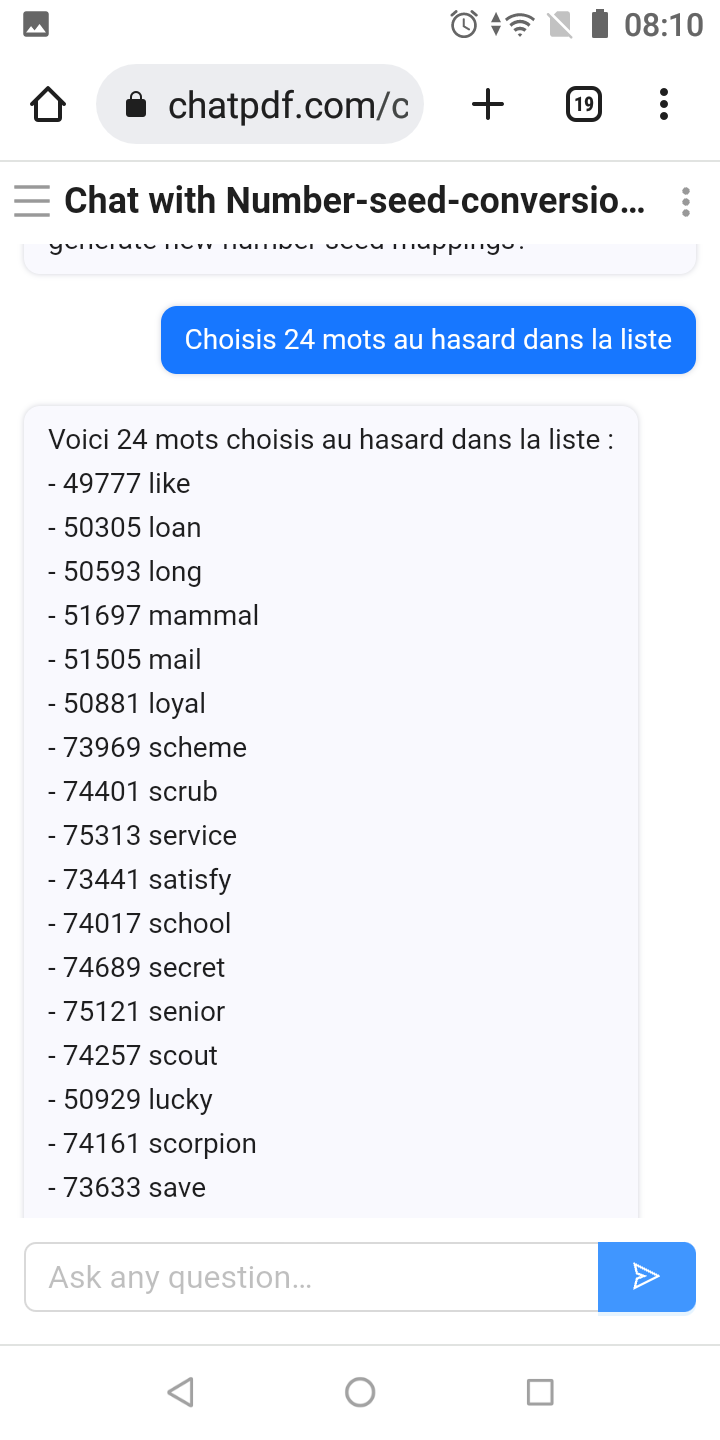This screenshot has width=720, height=1440.
Task: Open a new tab with plus icon
Action: click(x=488, y=104)
